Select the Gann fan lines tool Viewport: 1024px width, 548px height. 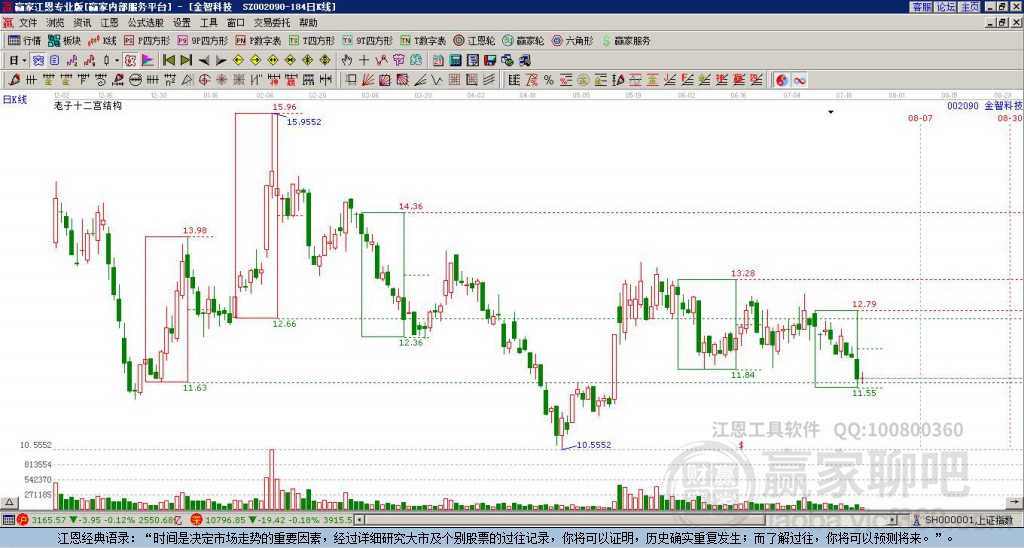click(368, 80)
